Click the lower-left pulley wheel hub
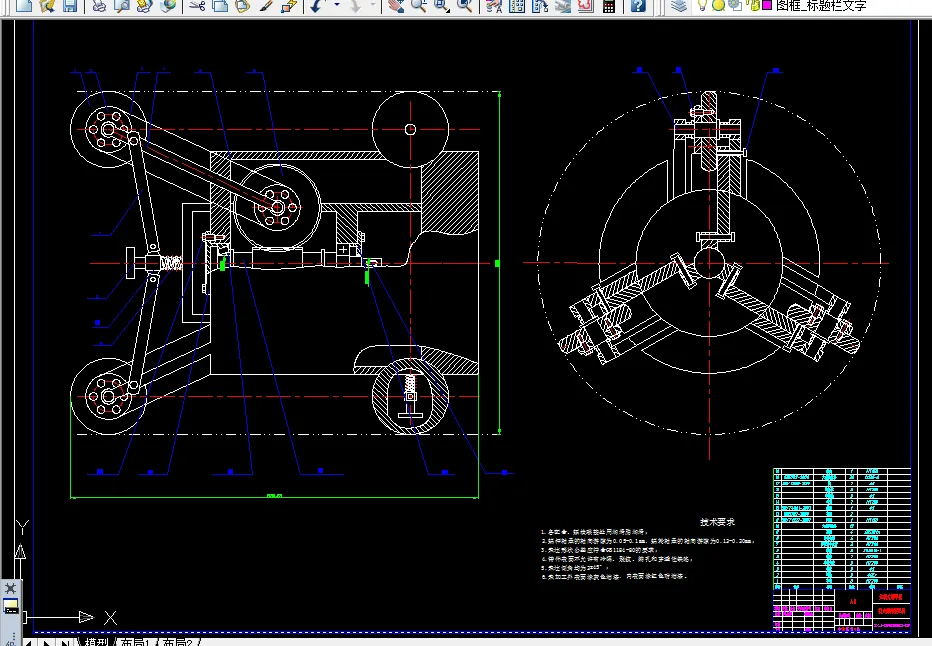Image resolution: width=932 pixels, height=646 pixels. (108, 396)
